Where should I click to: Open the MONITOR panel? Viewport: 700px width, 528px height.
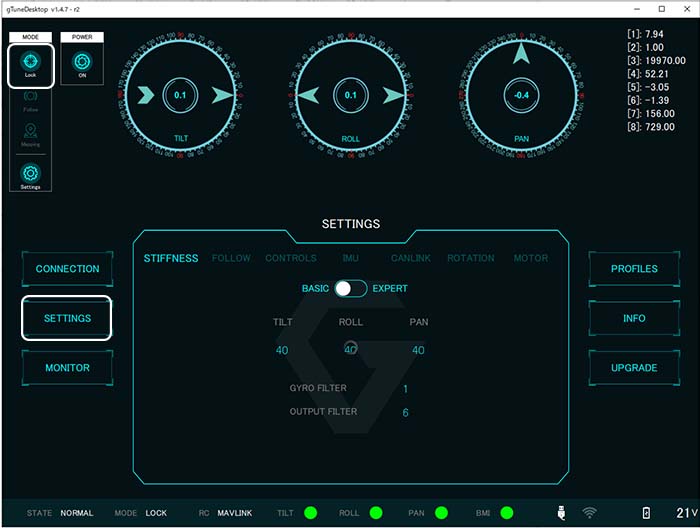[x=68, y=368]
